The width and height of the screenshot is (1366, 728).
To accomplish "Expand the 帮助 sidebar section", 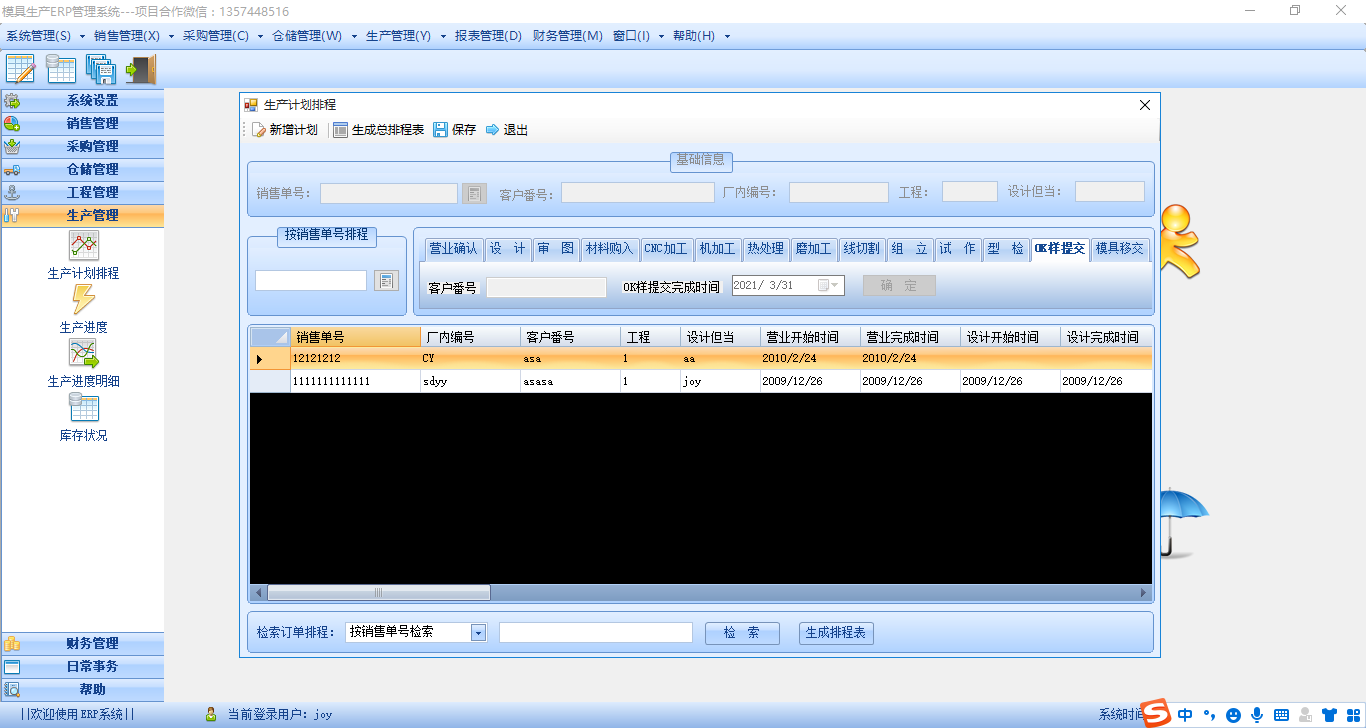I will tap(83, 689).
